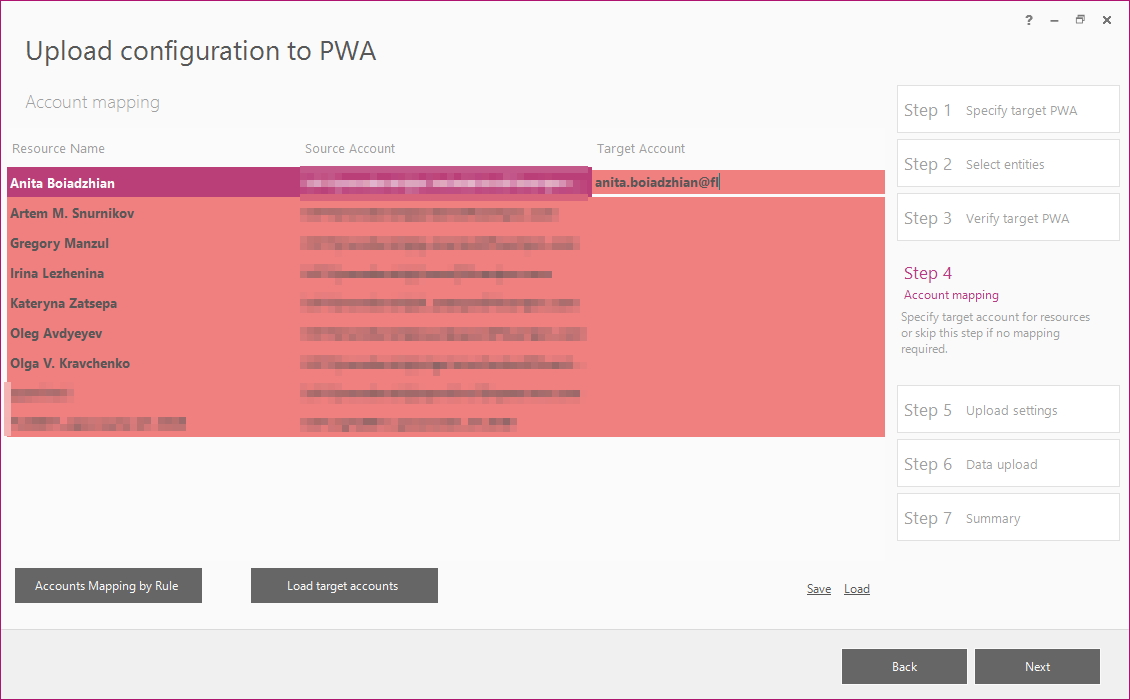This screenshot has height=700, width=1130.
Task: Restore the window using title bar icon
Action: [x=1080, y=20]
